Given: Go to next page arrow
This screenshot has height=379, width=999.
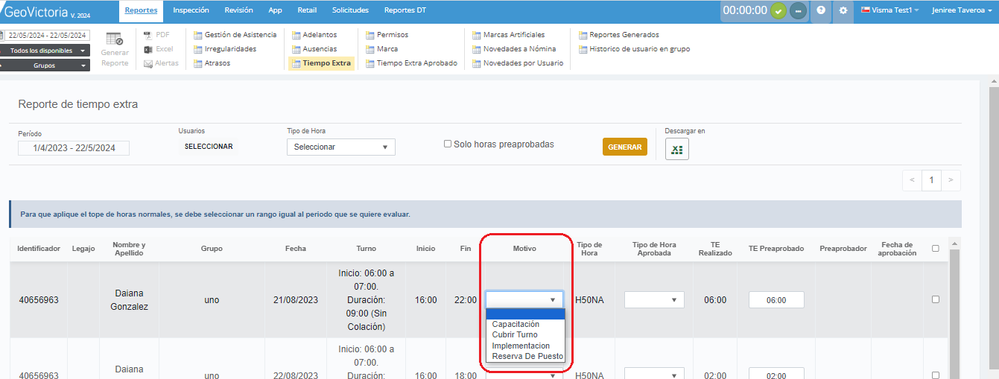Looking at the screenshot, I should click(x=951, y=180).
